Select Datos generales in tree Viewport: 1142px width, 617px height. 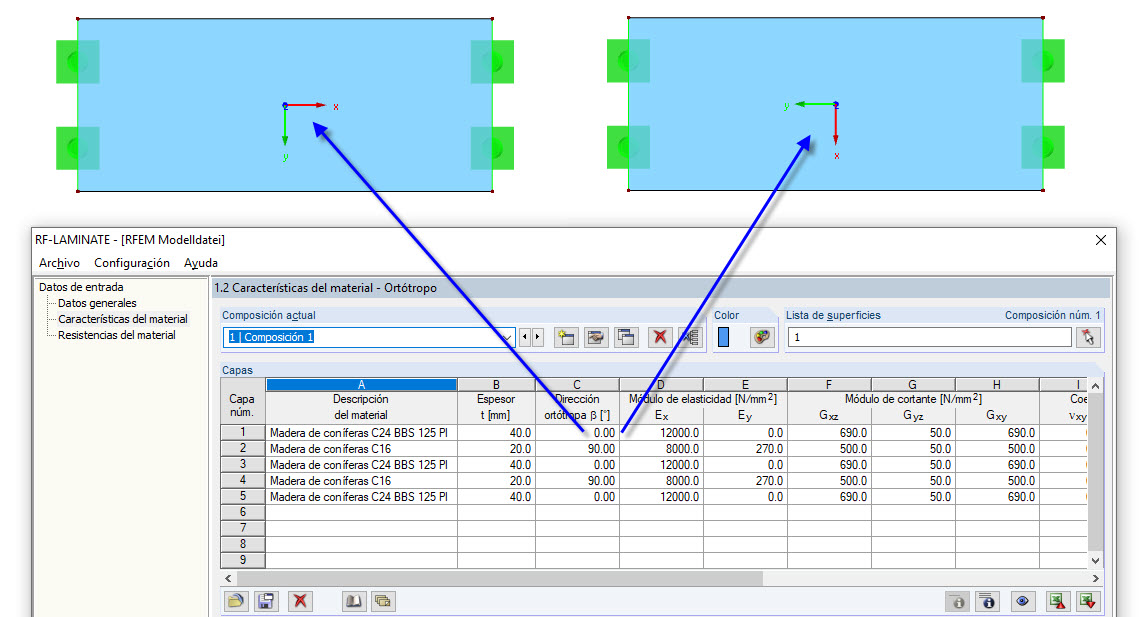click(97, 303)
